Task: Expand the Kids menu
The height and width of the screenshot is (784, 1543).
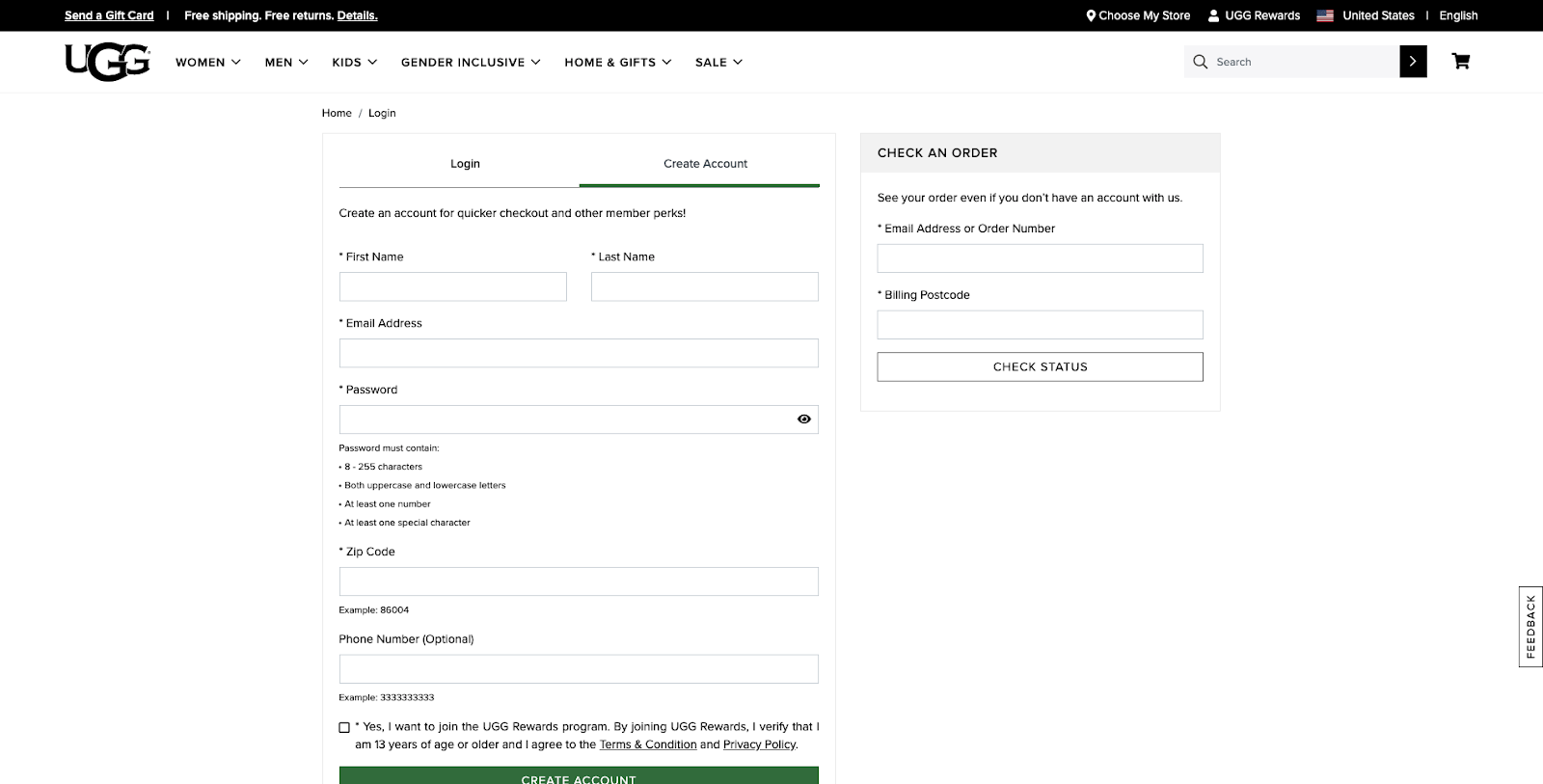Action: [x=355, y=63]
